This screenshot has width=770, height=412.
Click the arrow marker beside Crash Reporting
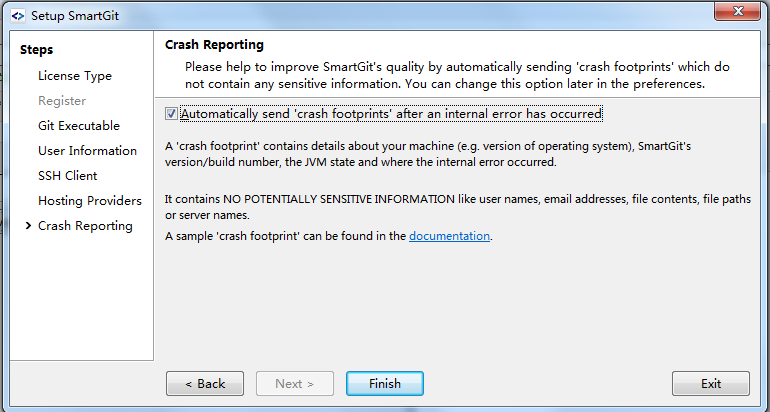tap(28, 226)
